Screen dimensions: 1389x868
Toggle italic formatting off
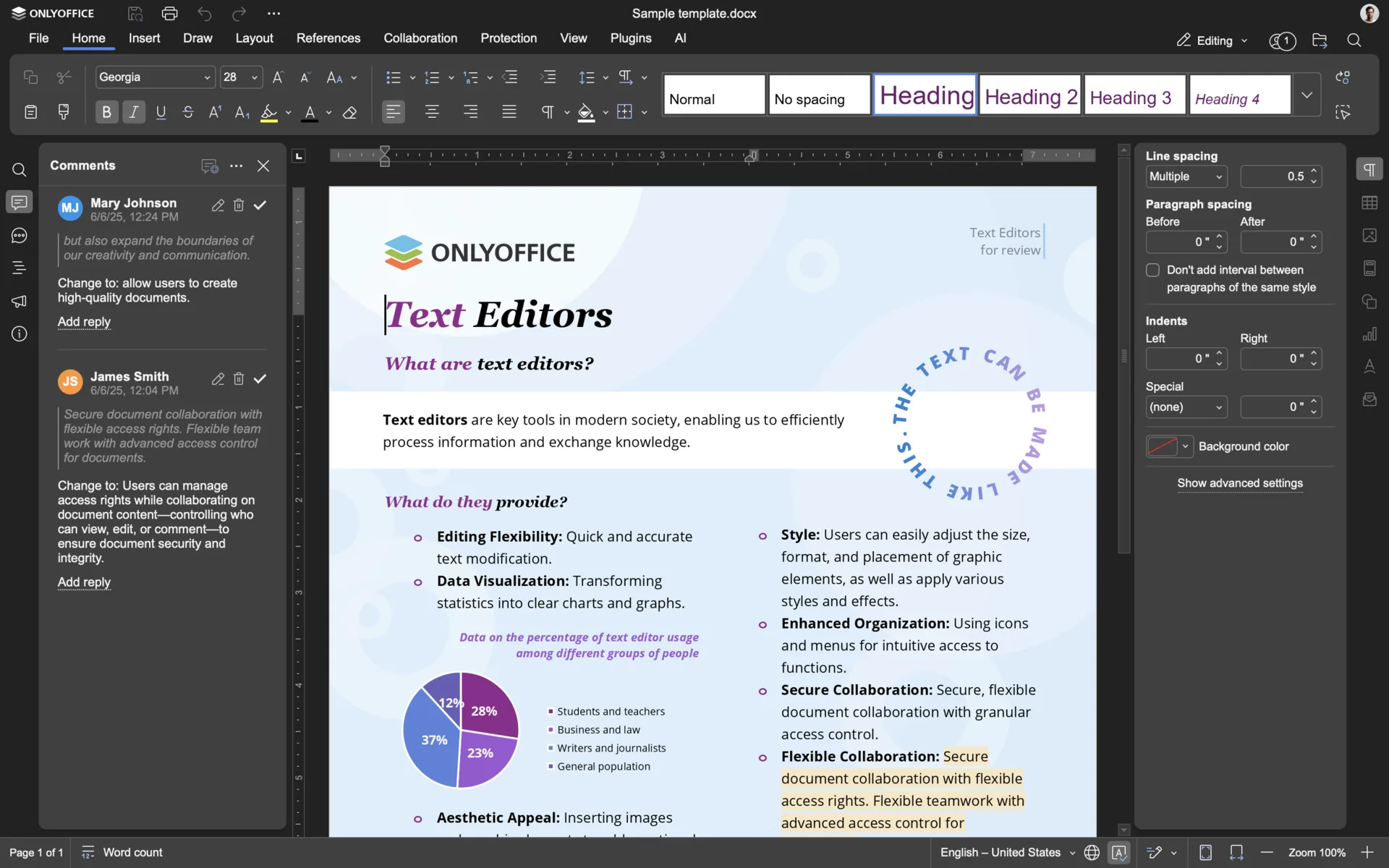(134, 112)
